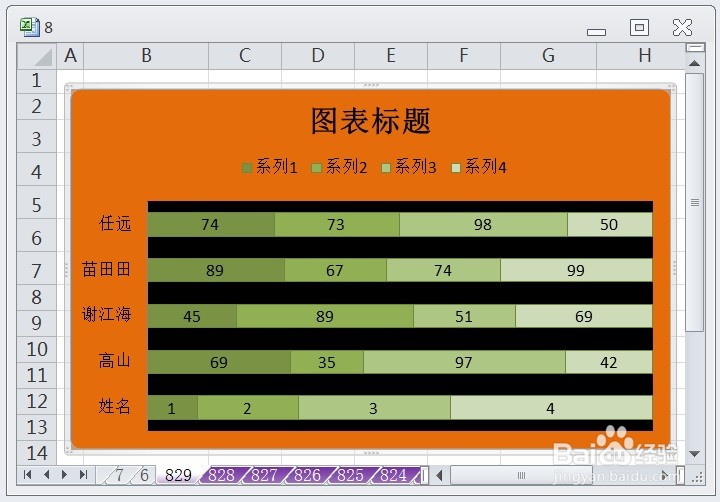Click the bar segment labeled 67
Viewport: 720px width, 502px height.
click(336, 270)
